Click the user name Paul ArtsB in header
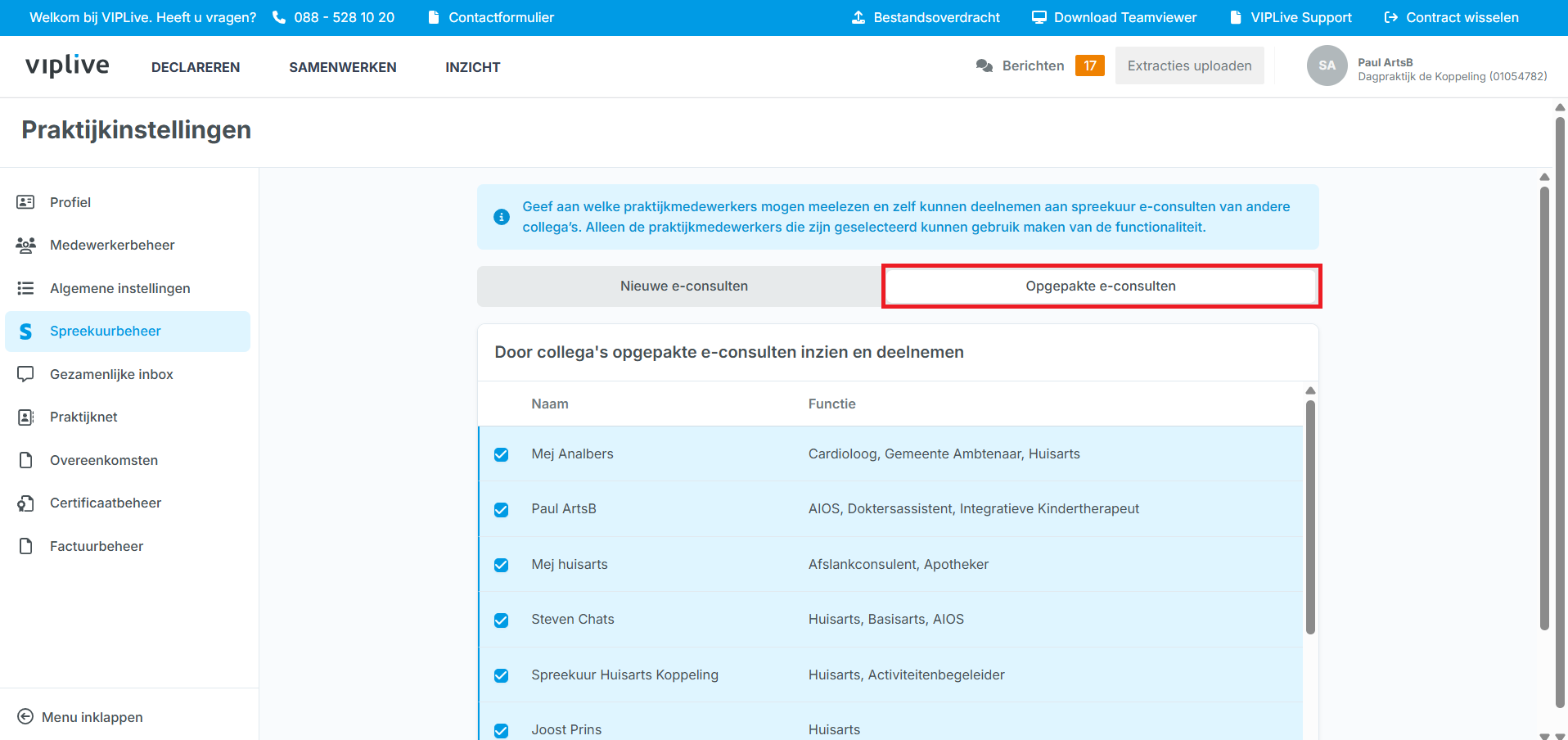 (x=1386, y=62)
